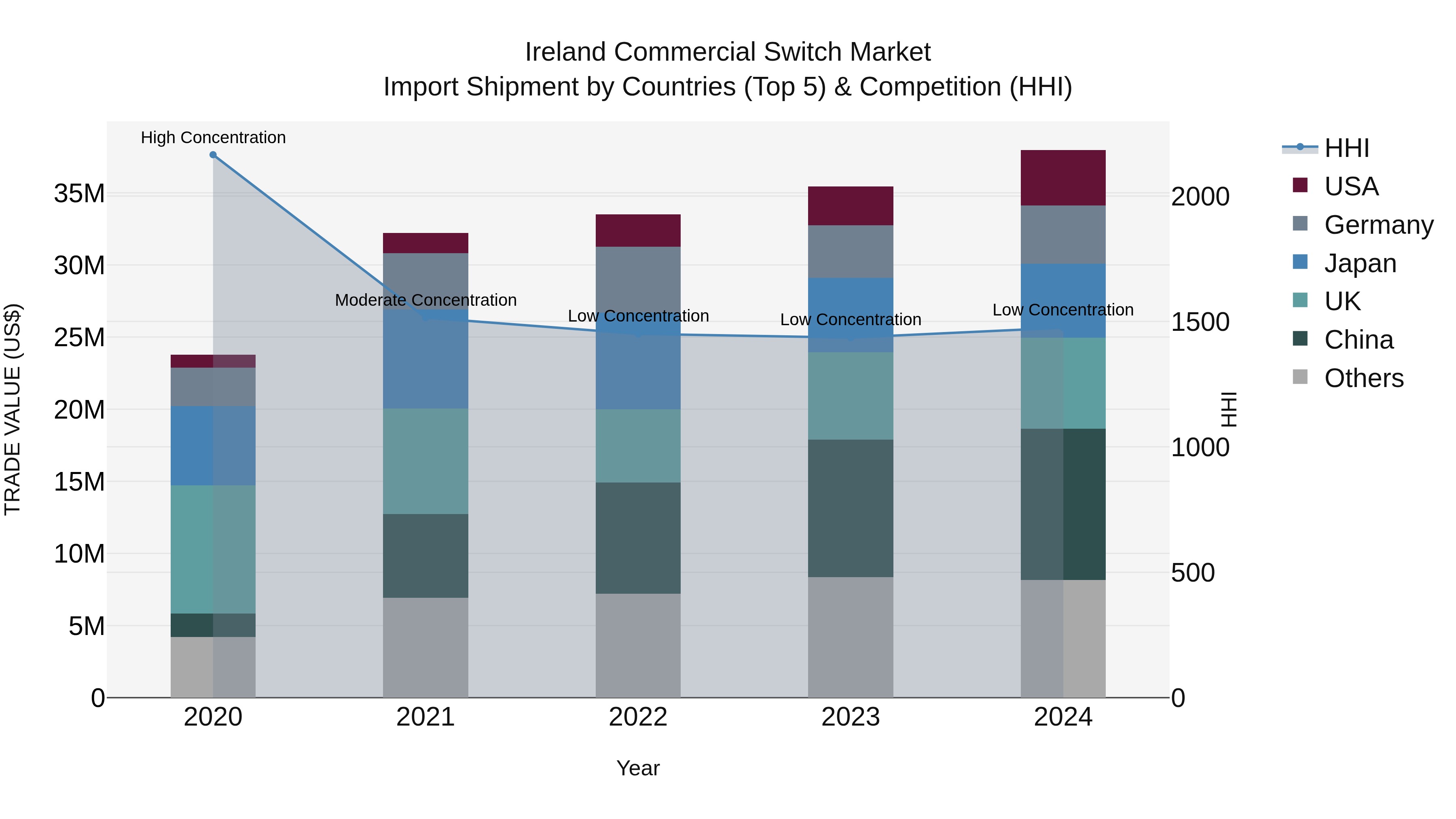Click the Germany segment of 2024 bar
Screen dimensions: 1456x819
click(1062, 235)
